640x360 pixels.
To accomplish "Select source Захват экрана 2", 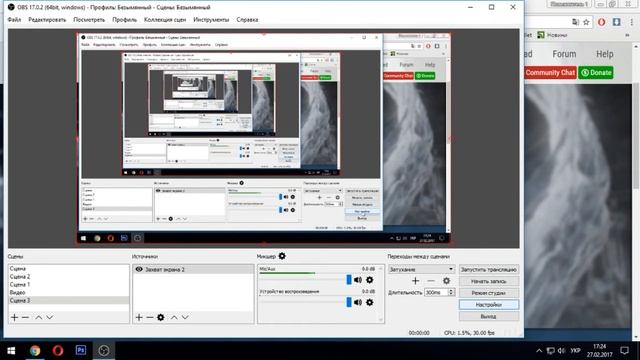I will 193,269.
